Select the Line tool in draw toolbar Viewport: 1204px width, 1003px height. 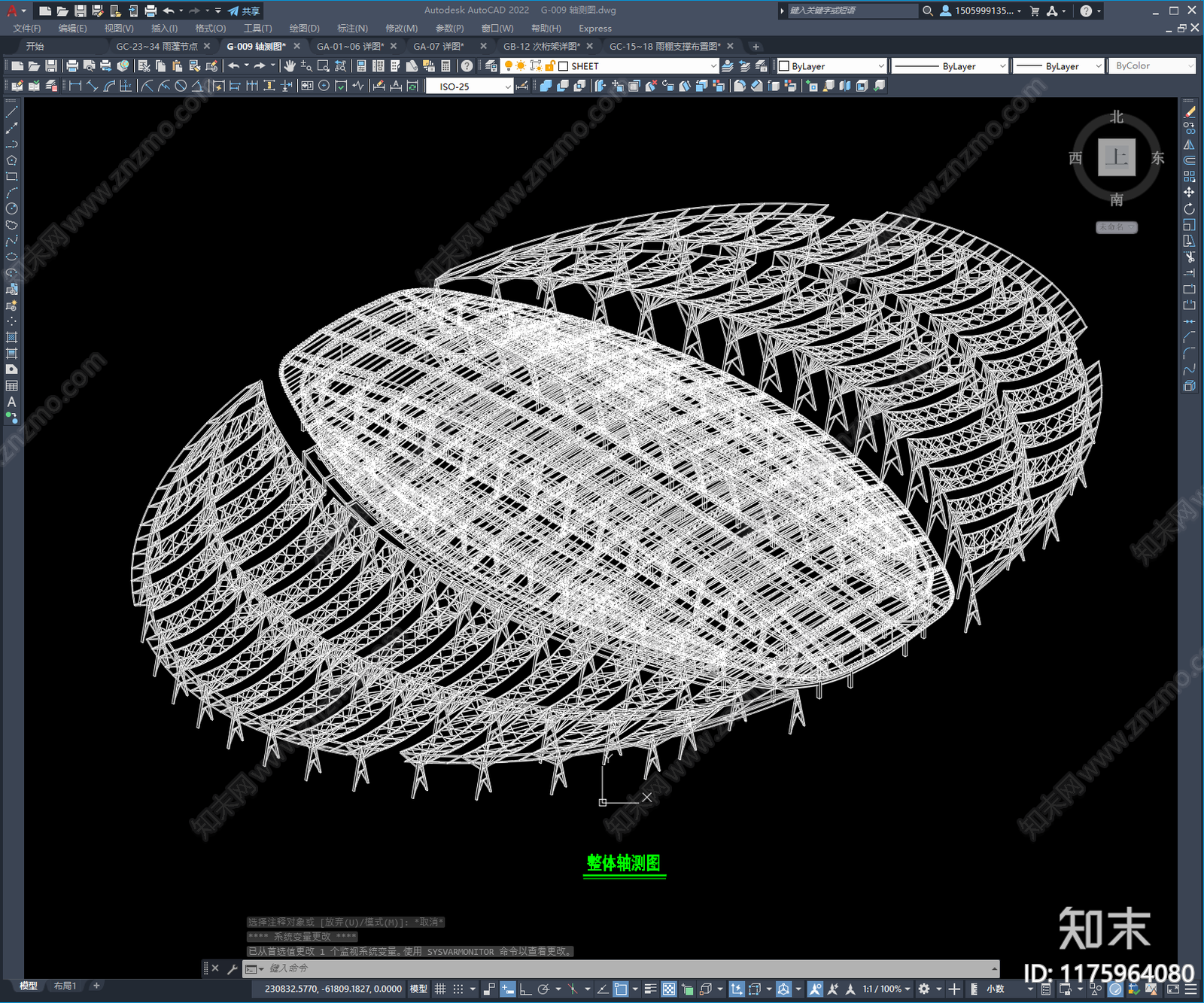tap(11, 111)
